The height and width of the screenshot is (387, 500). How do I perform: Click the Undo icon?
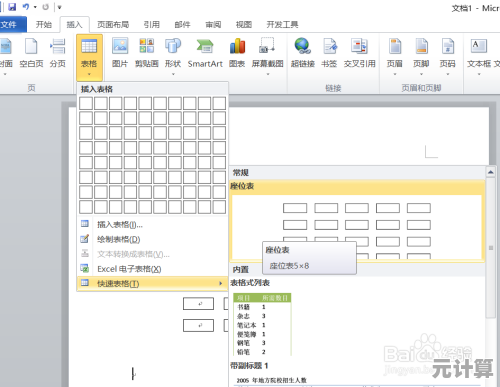click(26, 7)
